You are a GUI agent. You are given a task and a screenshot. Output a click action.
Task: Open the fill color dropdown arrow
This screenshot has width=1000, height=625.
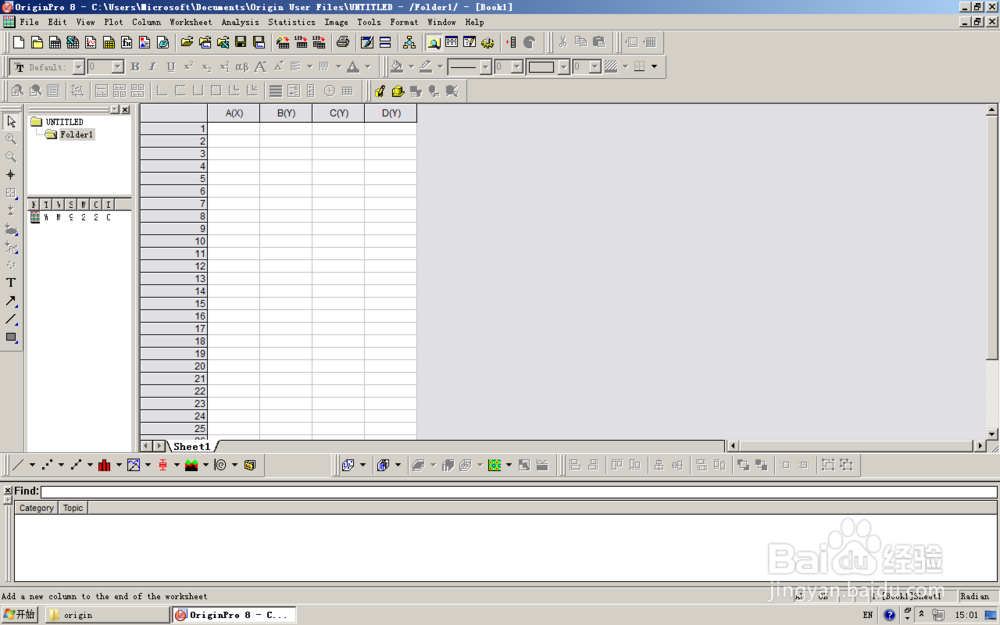pos(411,66)
